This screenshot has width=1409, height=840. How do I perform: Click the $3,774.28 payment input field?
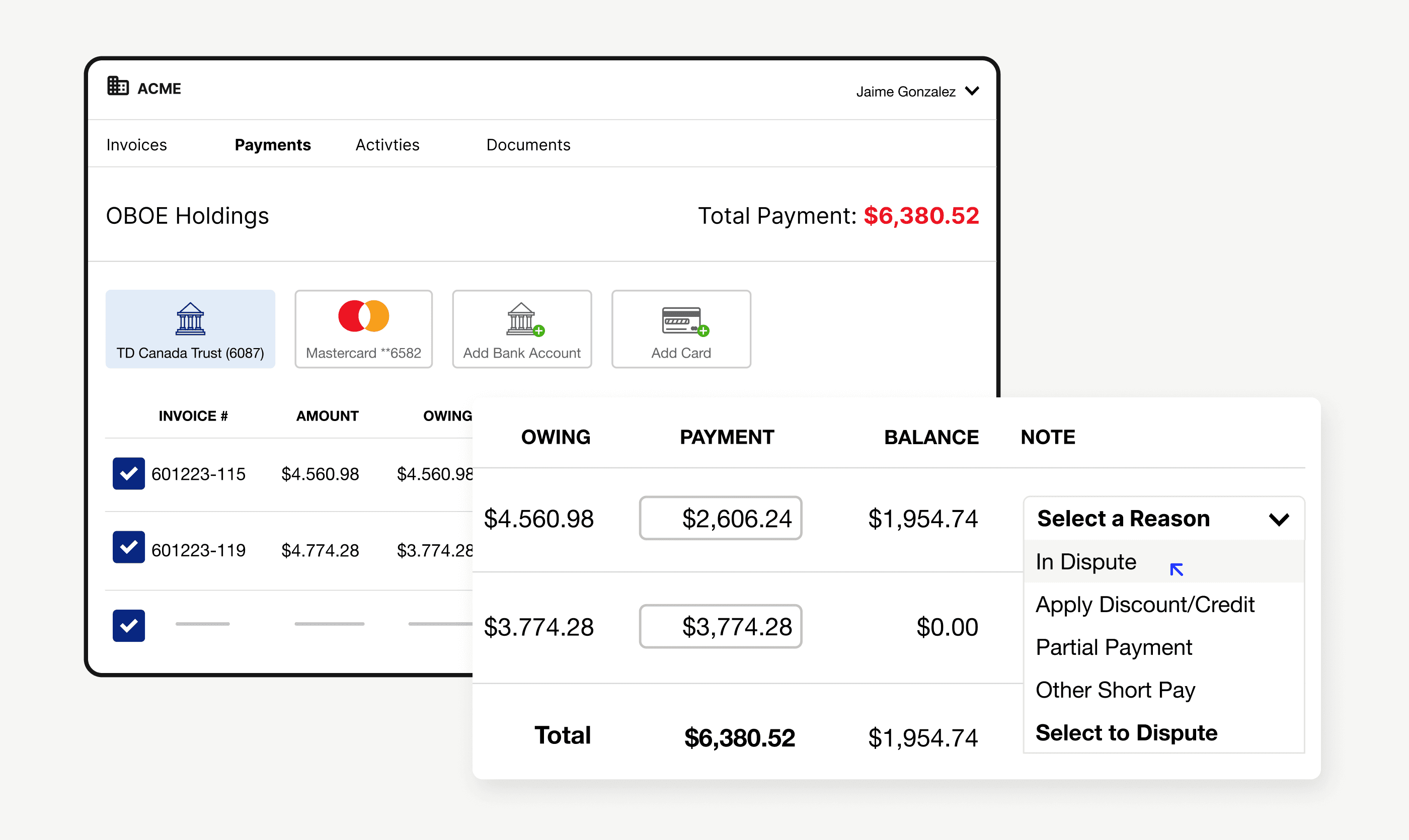click(x=721, y=627)
